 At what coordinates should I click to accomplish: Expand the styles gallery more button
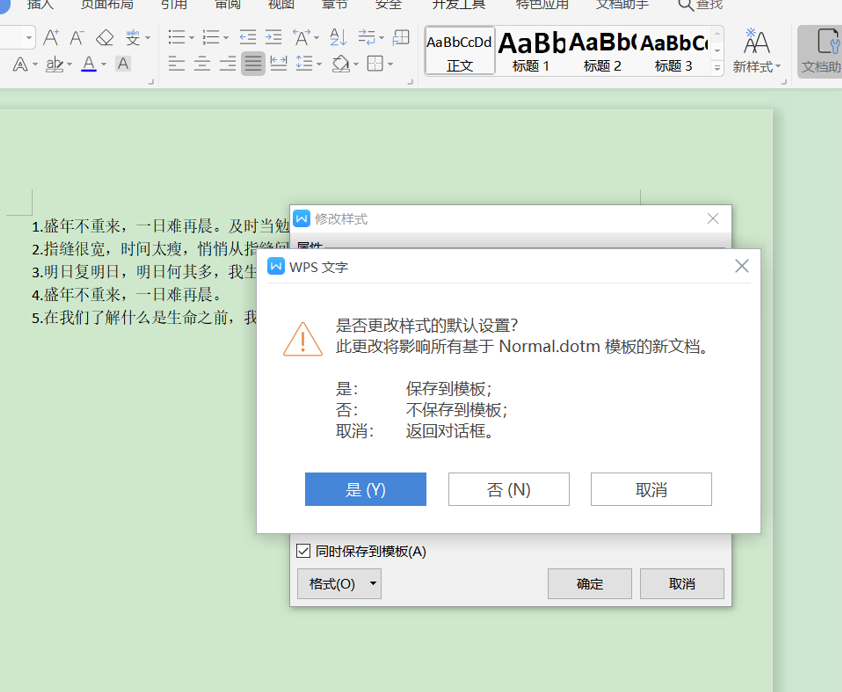717,68
